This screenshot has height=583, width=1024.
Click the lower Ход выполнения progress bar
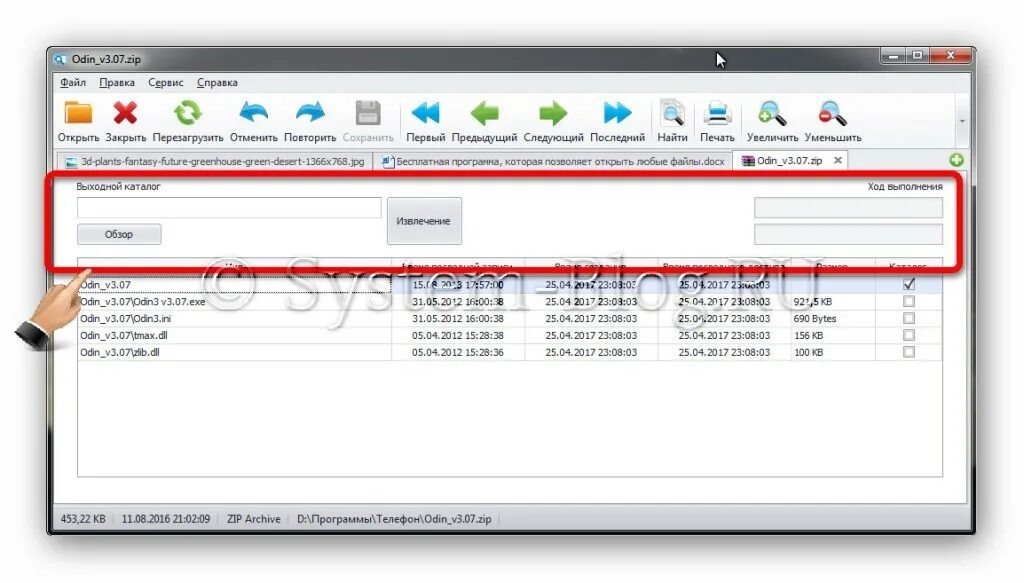pyautogui.click(x=848, y=234)
